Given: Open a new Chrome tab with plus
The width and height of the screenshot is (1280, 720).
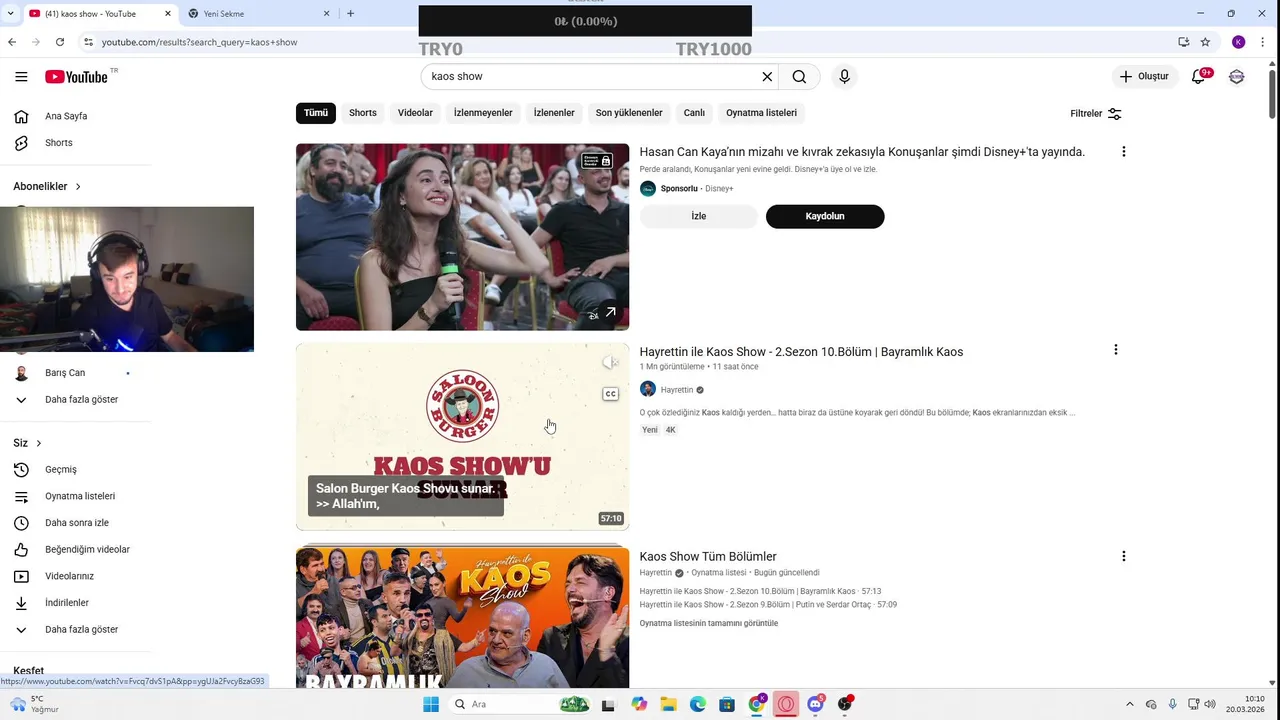Looking at the screenshot, I should [x=350, y=14].
